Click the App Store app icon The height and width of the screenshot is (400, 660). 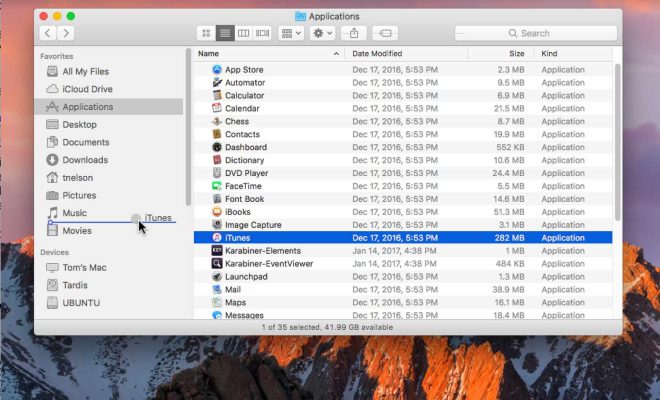217,69
